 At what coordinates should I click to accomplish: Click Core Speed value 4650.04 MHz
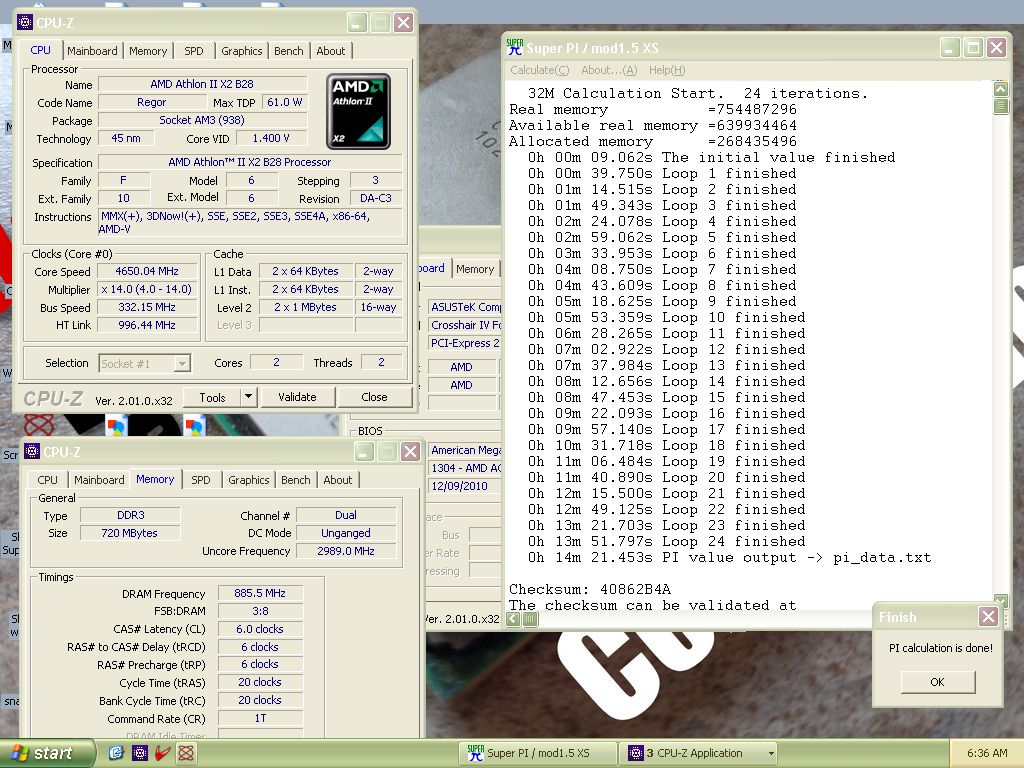click(x=147, y=271)
